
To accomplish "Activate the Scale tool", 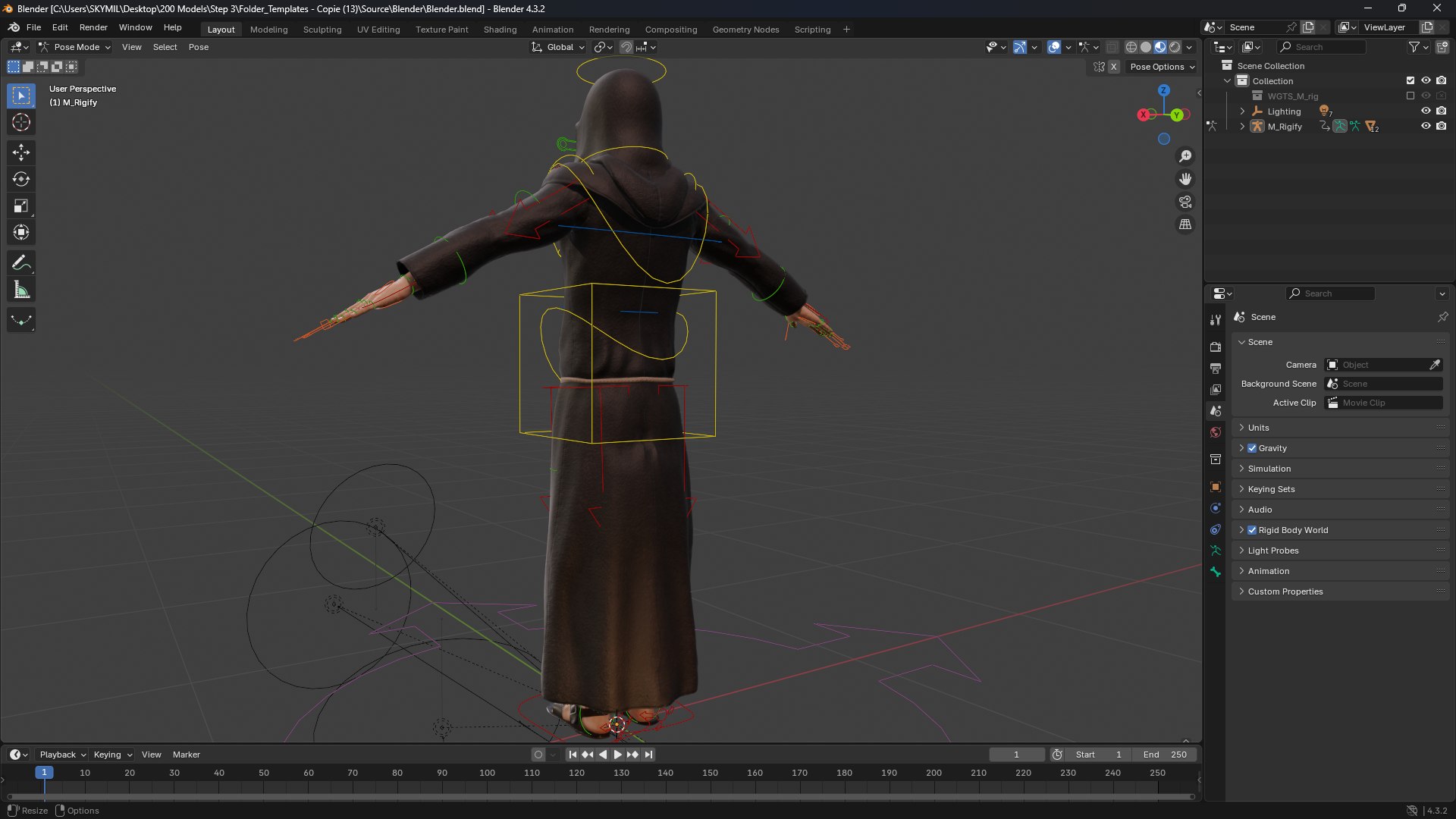I will (21, 206).
